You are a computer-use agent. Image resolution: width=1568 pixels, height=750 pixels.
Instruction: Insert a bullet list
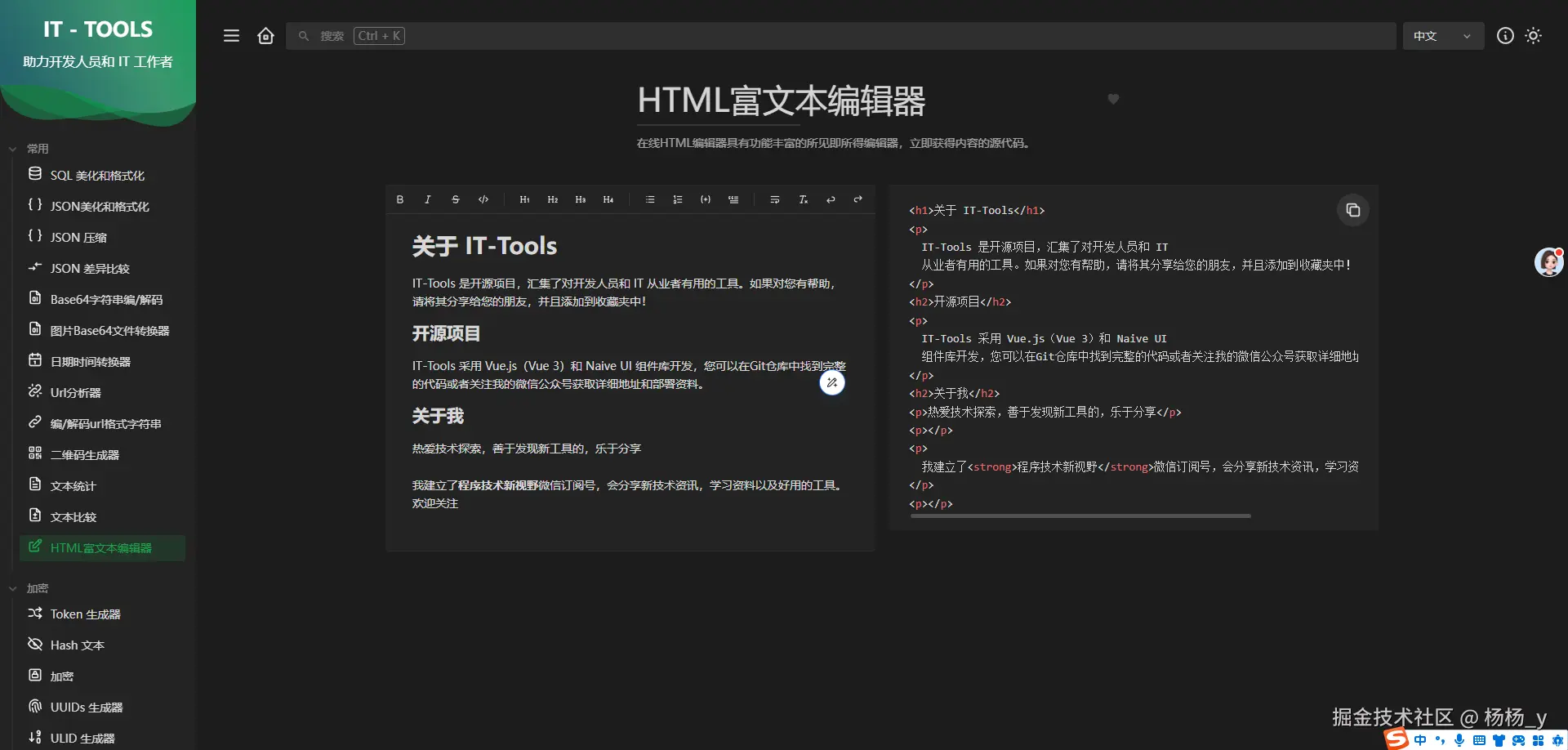coord(650,199)
